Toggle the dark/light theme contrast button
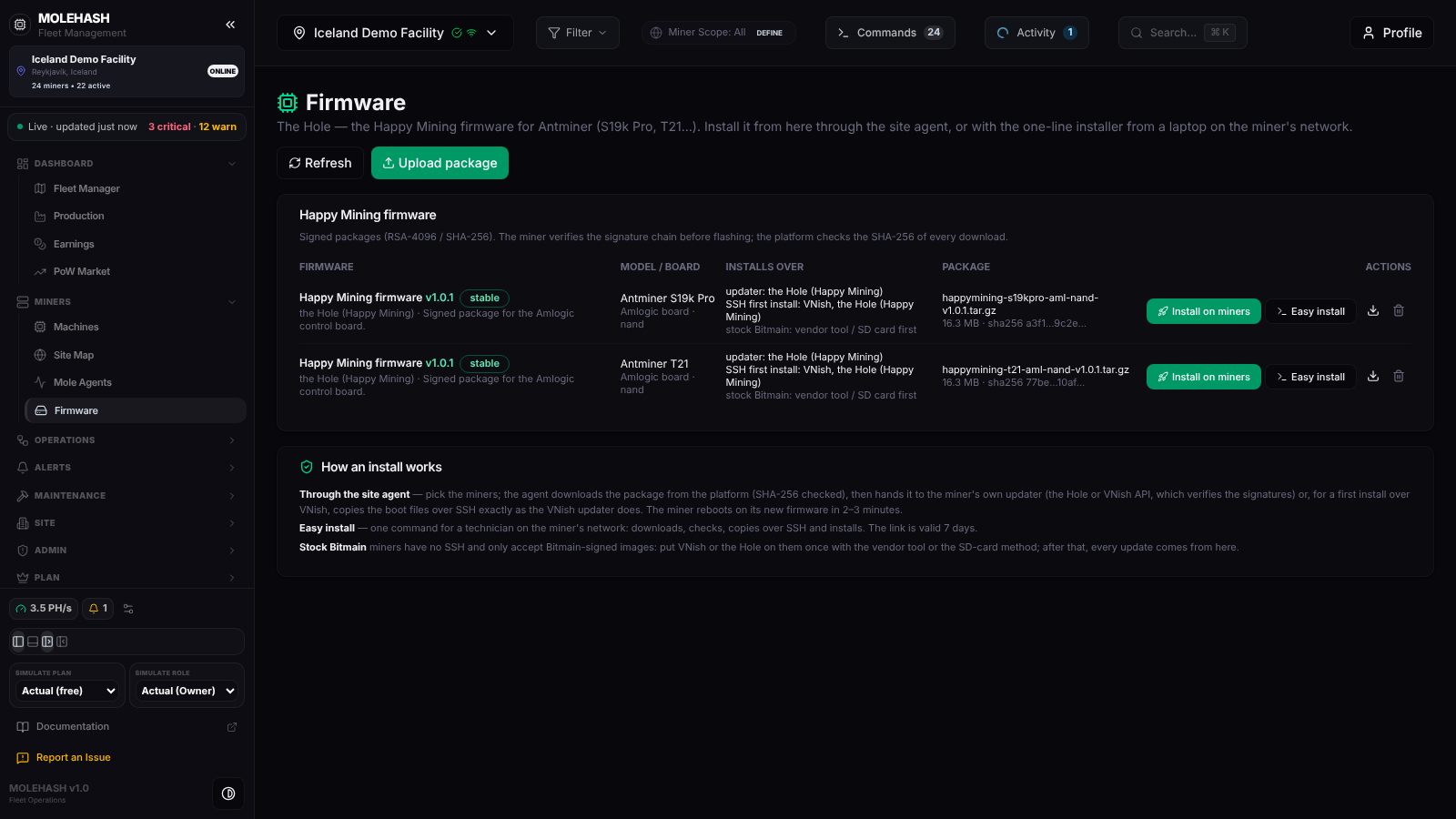The width and height of the screenshot is (1456, 819). [x=228, y=794]
